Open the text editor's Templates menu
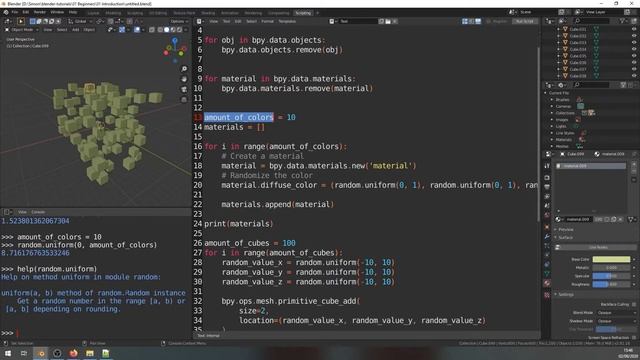The height and width of the screenshot is (360, 640). pyautogui.click(x=287, y=21)
